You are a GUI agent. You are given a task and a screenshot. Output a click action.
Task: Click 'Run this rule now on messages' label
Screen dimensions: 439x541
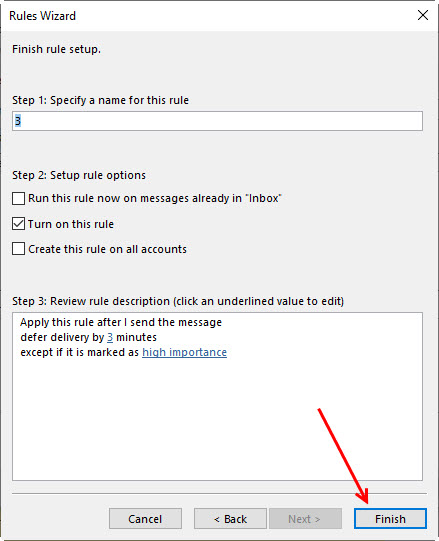click(x=155, y=198)
